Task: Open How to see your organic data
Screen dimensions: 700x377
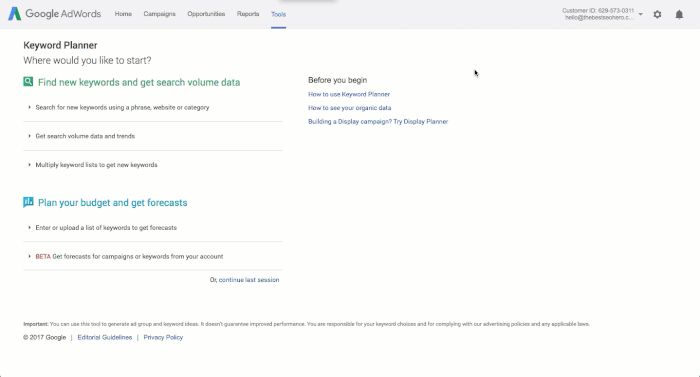Action: pos(350,108)
